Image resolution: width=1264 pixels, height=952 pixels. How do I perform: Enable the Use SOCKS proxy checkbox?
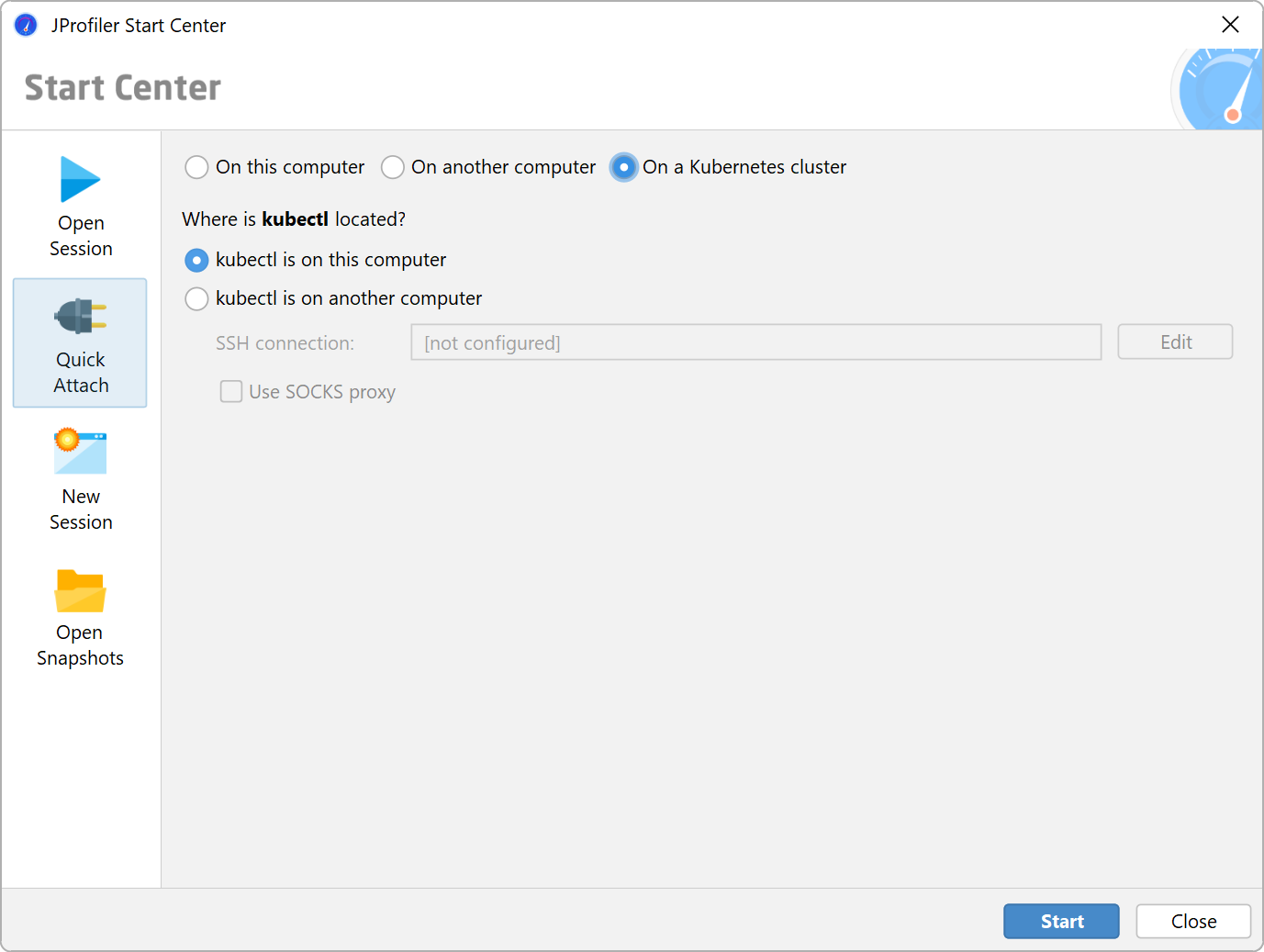click(231, 392)
